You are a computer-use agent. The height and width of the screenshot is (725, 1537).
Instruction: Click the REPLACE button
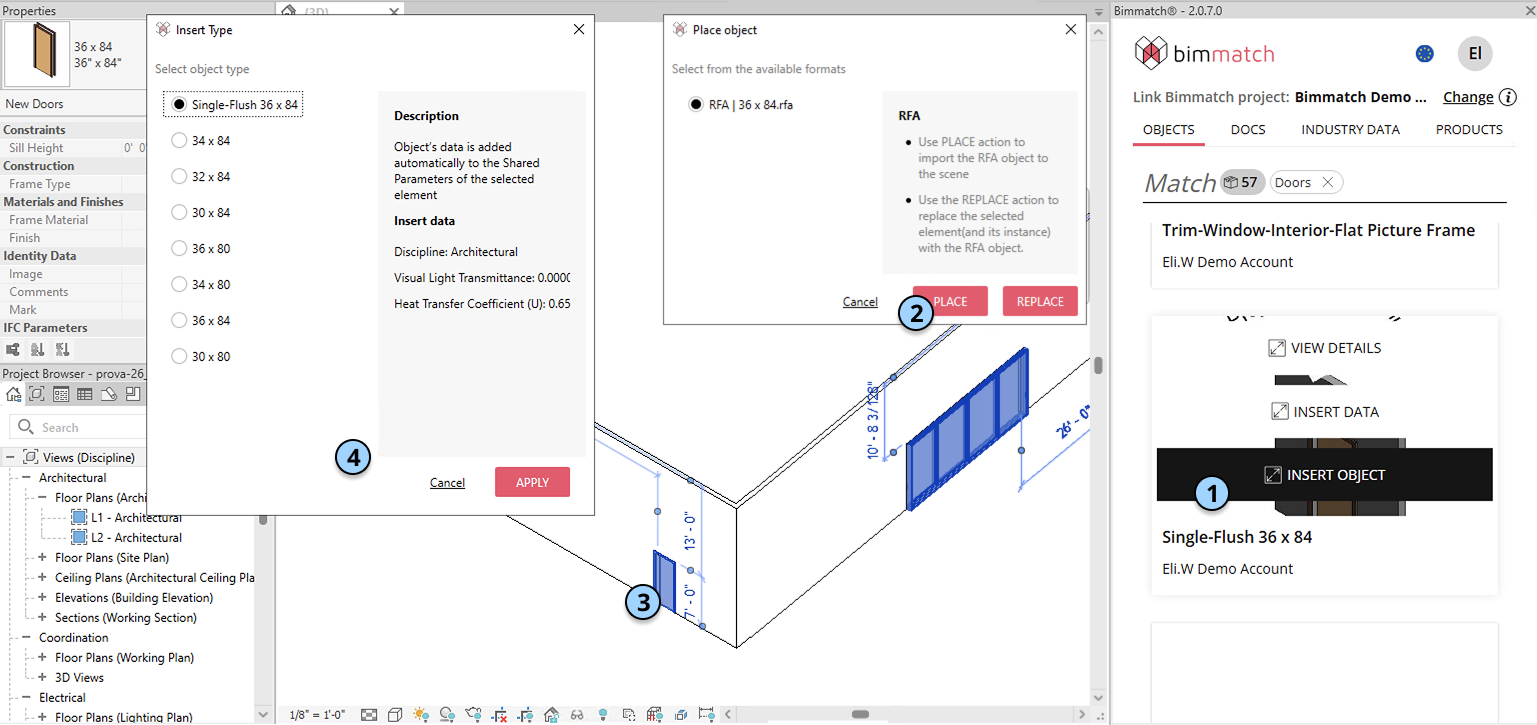click(1040, 301)
